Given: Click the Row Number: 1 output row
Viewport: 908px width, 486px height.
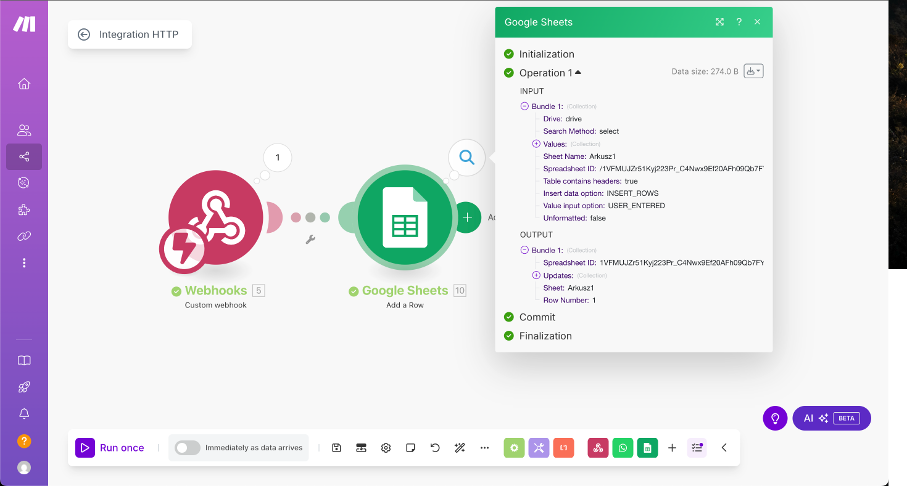Looking at the screenshot, I should point(569,300).
